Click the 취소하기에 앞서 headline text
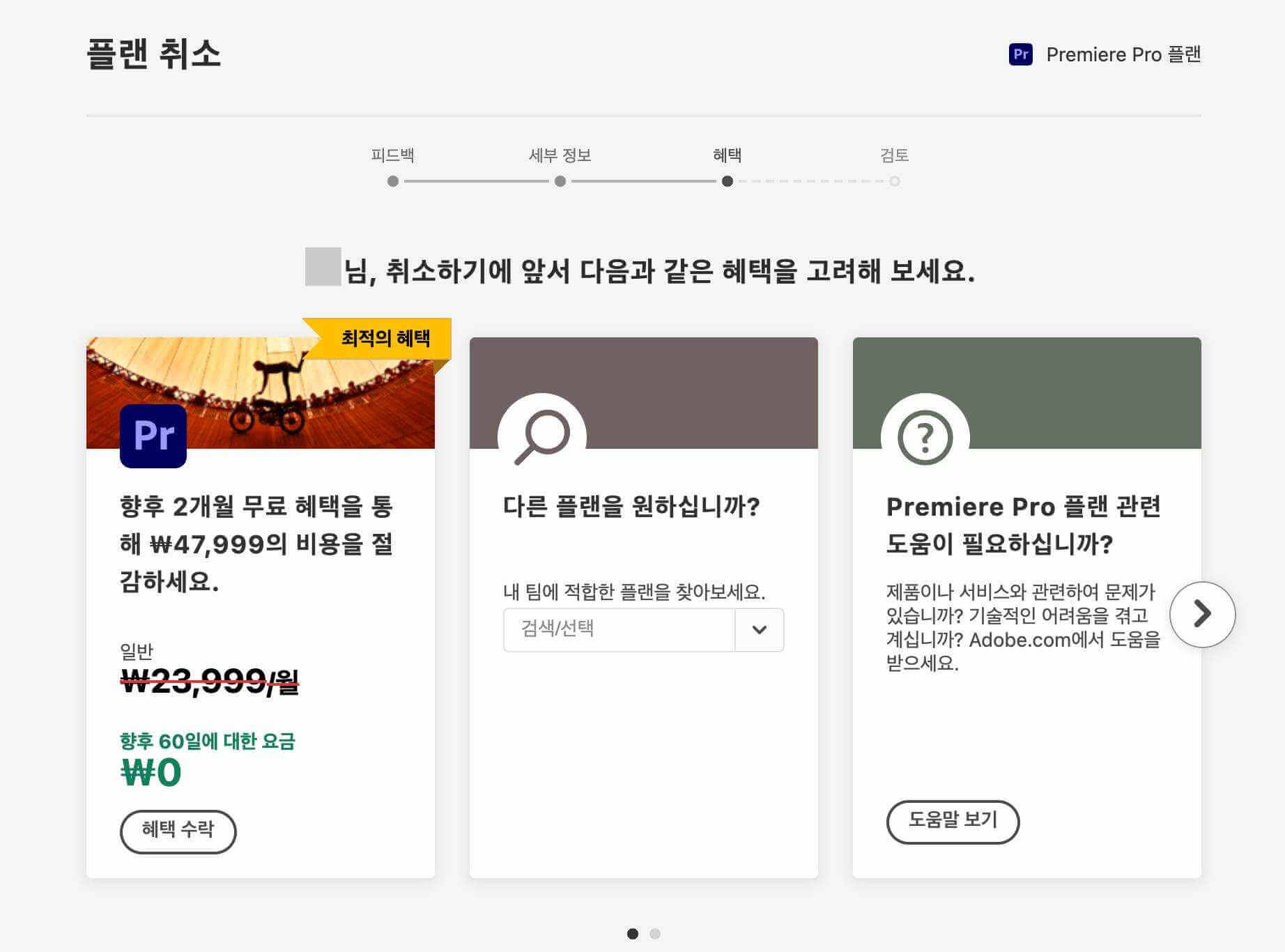Viewport: 1285px width, 952px height. coord(659,270)
